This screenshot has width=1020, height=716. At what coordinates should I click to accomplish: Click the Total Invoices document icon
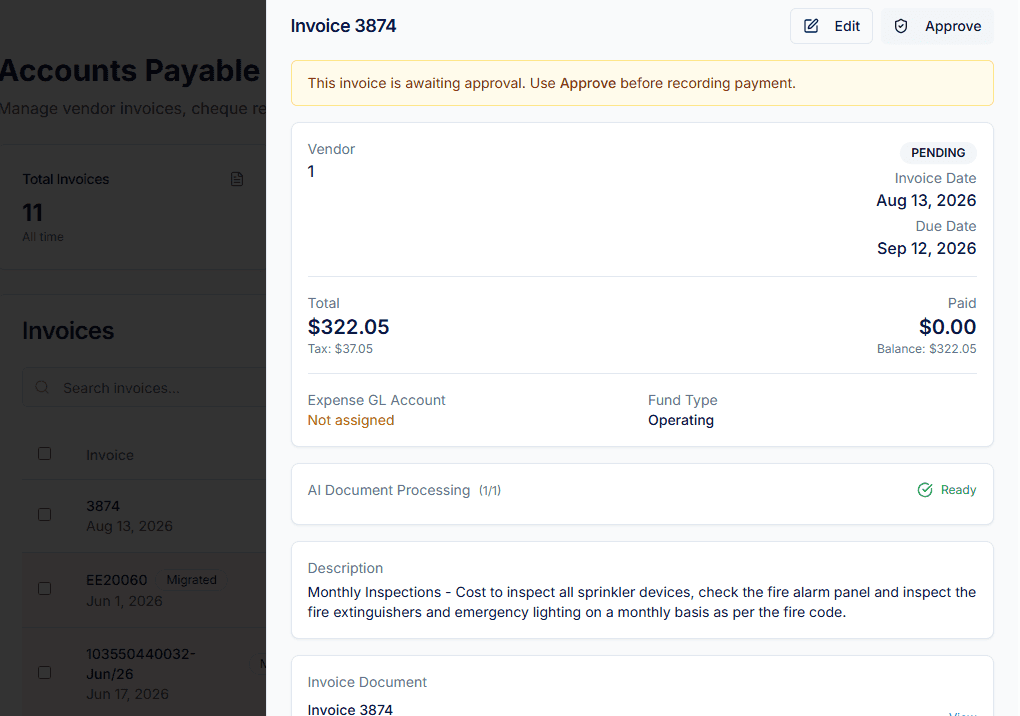pos(237,179)
